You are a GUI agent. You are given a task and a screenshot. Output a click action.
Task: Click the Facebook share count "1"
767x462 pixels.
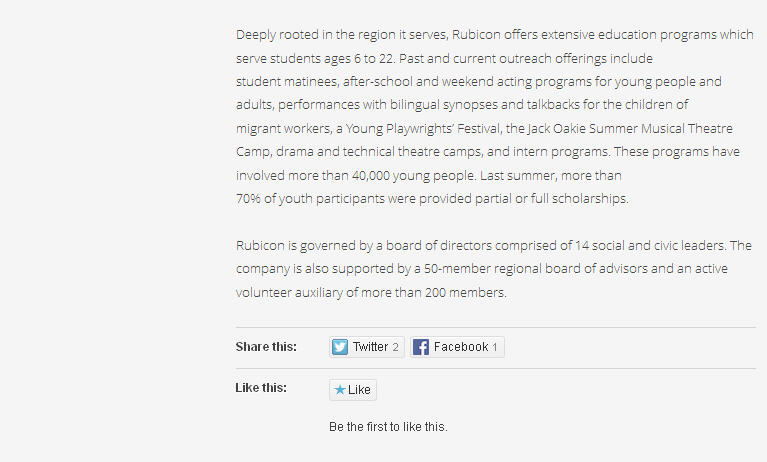pyautogui.click(x=494, y=347)
